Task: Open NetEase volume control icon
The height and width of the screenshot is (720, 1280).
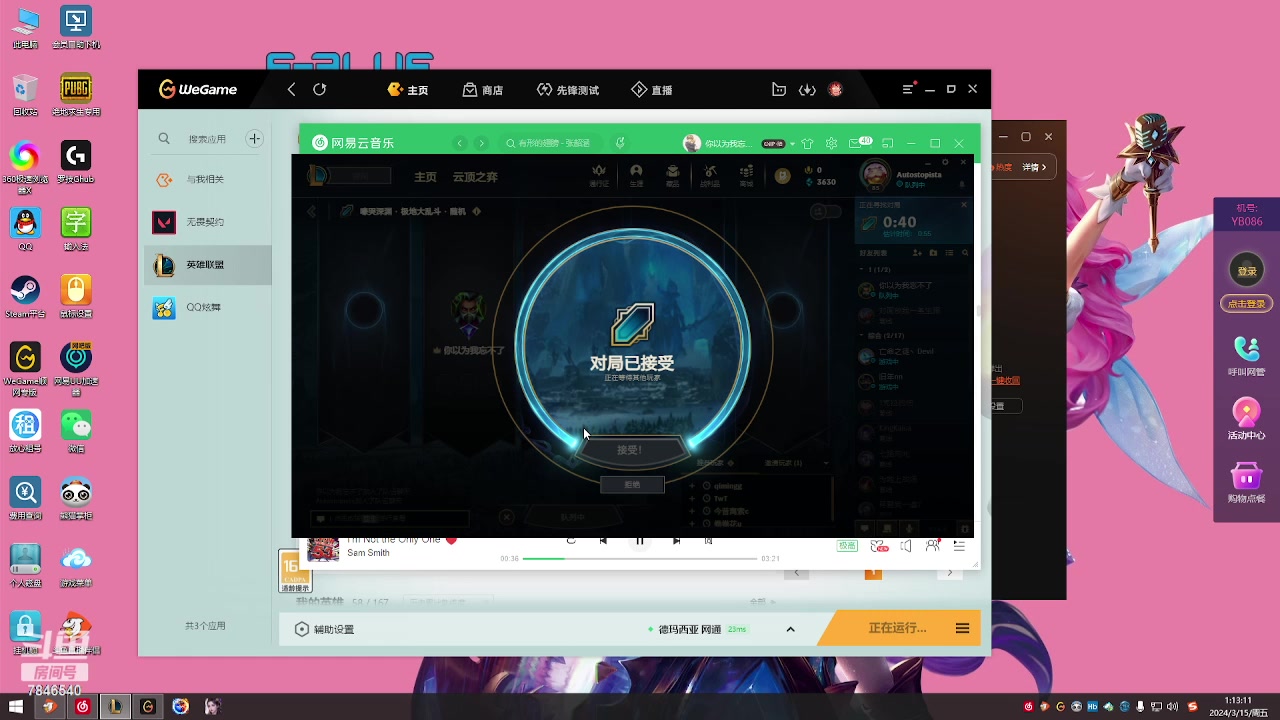Action: (906, 546)
